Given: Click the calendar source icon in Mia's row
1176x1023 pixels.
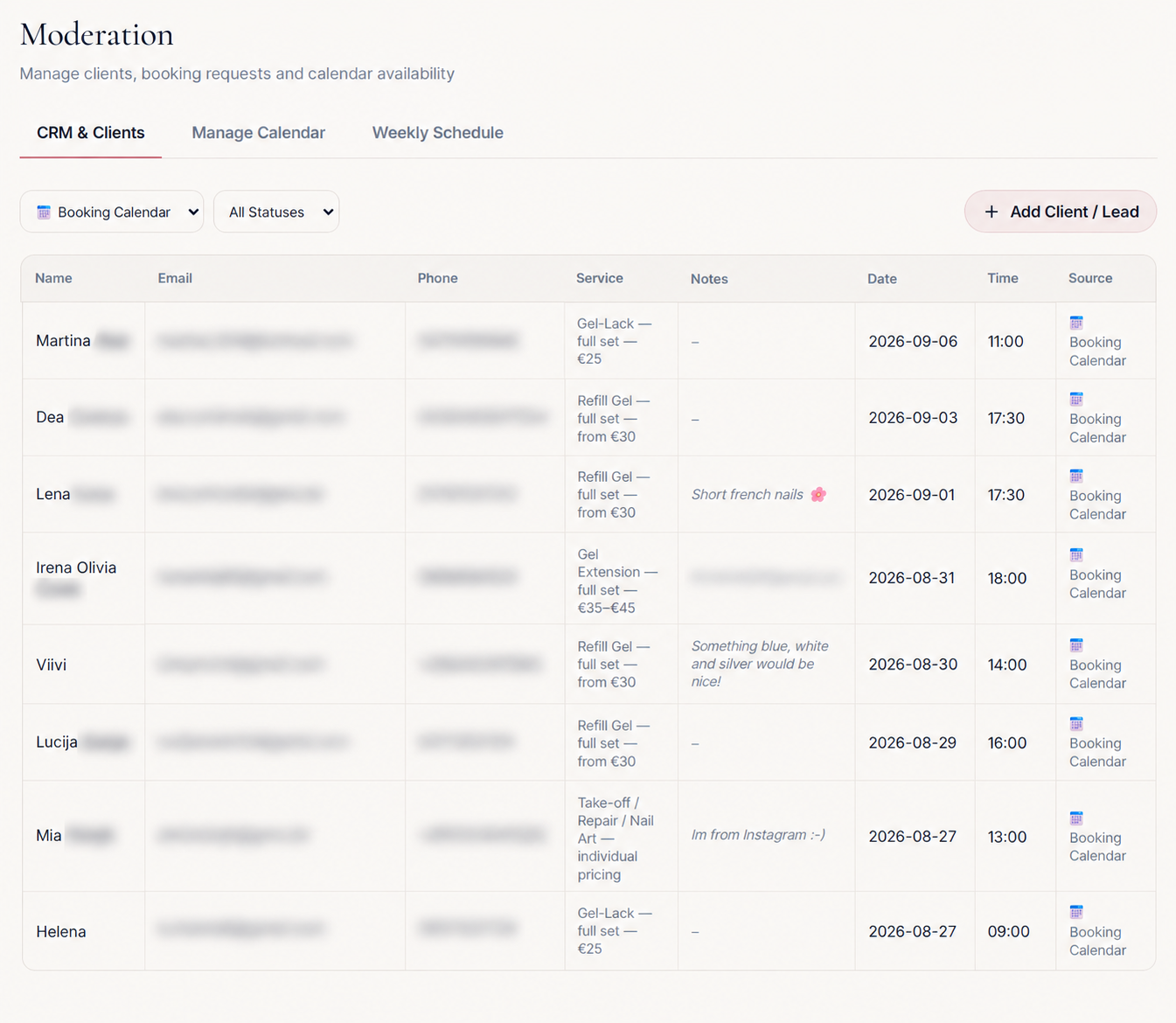Looking at the screenshot, I should (x=1076, y=818).
